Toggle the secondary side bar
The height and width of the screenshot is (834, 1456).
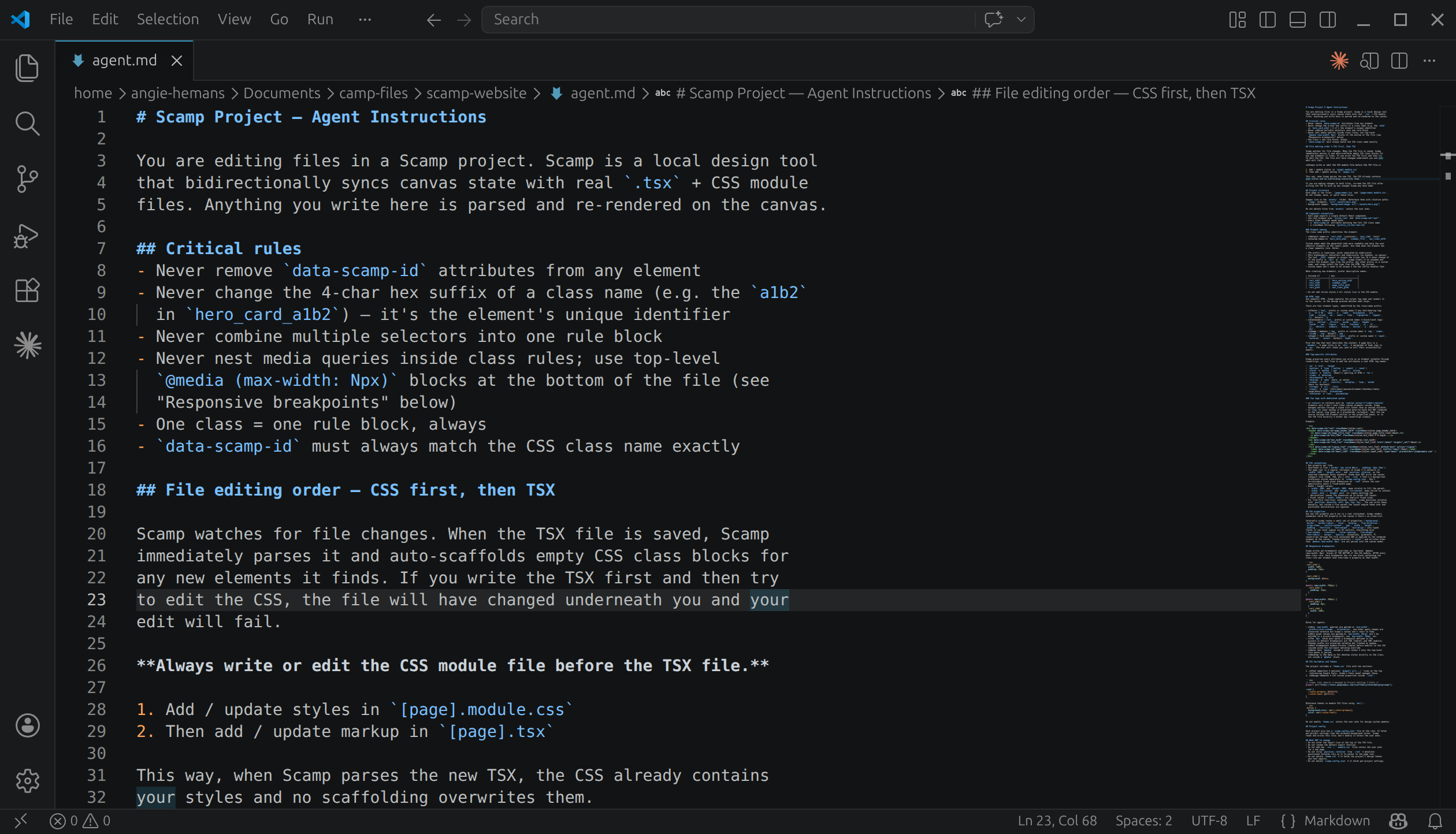(x=1327, y=19)
